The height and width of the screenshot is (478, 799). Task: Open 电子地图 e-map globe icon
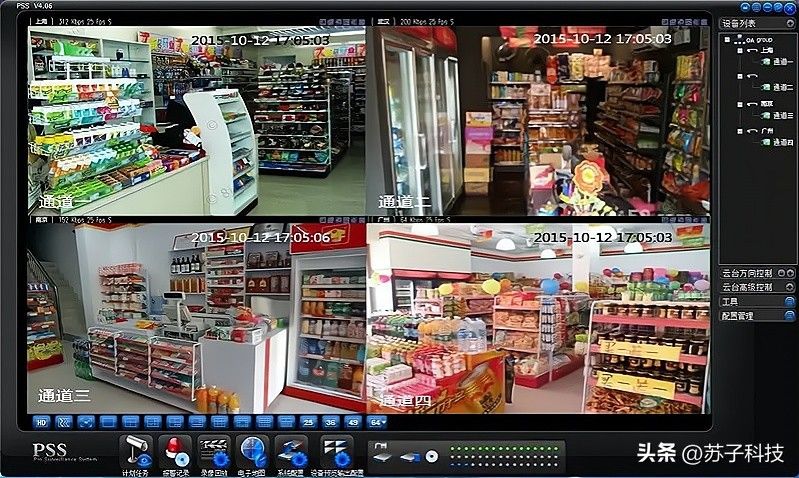(x=252, y=452)
